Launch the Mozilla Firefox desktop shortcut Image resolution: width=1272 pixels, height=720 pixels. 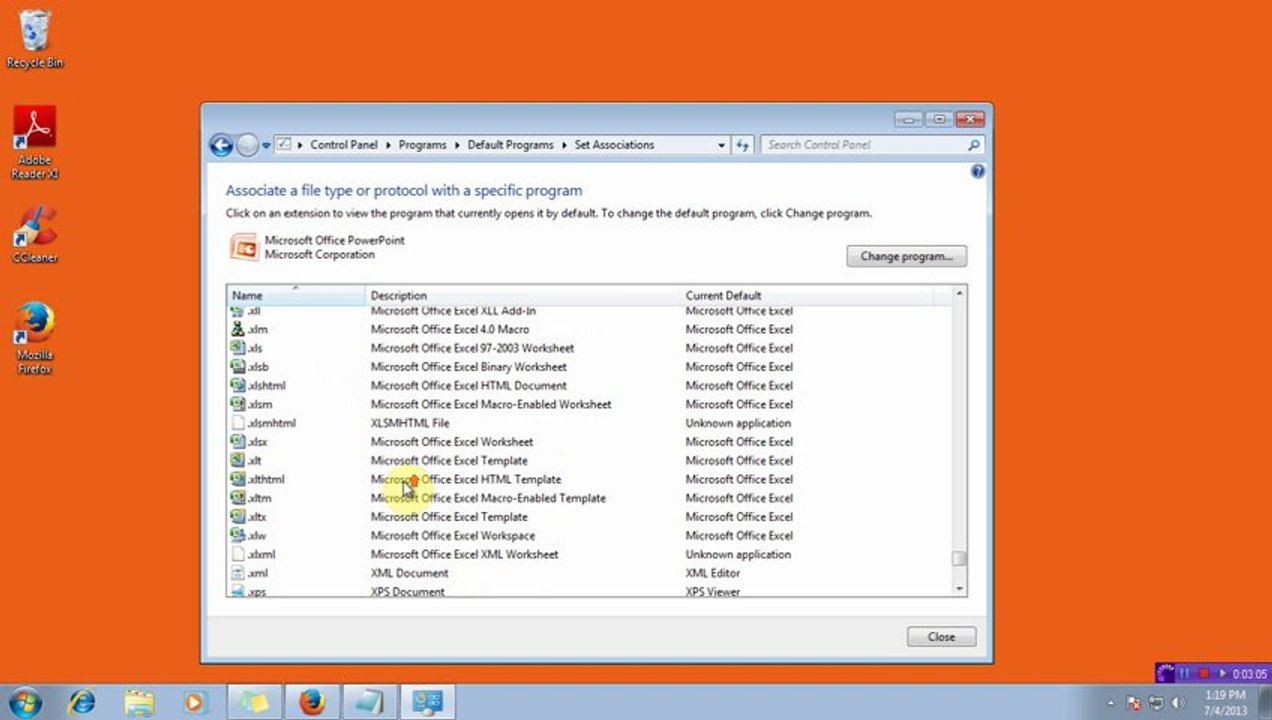tap(35, 338)
